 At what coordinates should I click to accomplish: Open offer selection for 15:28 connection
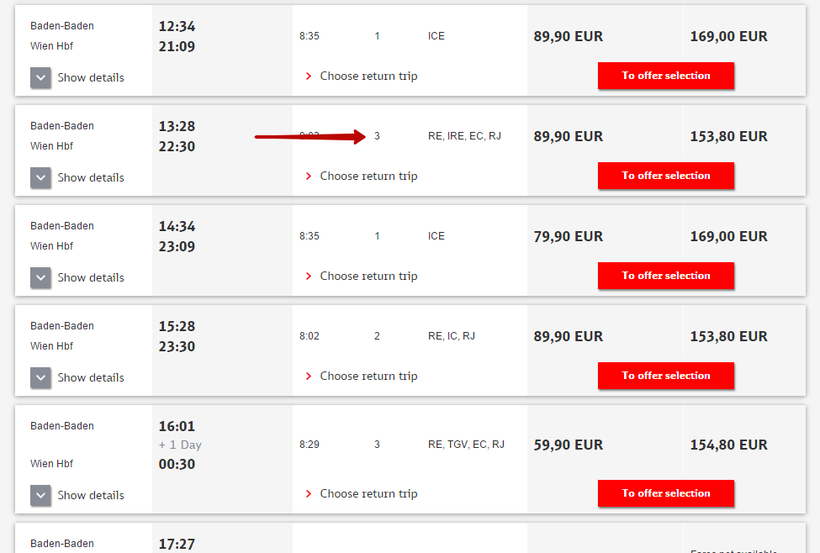[666, 376]
